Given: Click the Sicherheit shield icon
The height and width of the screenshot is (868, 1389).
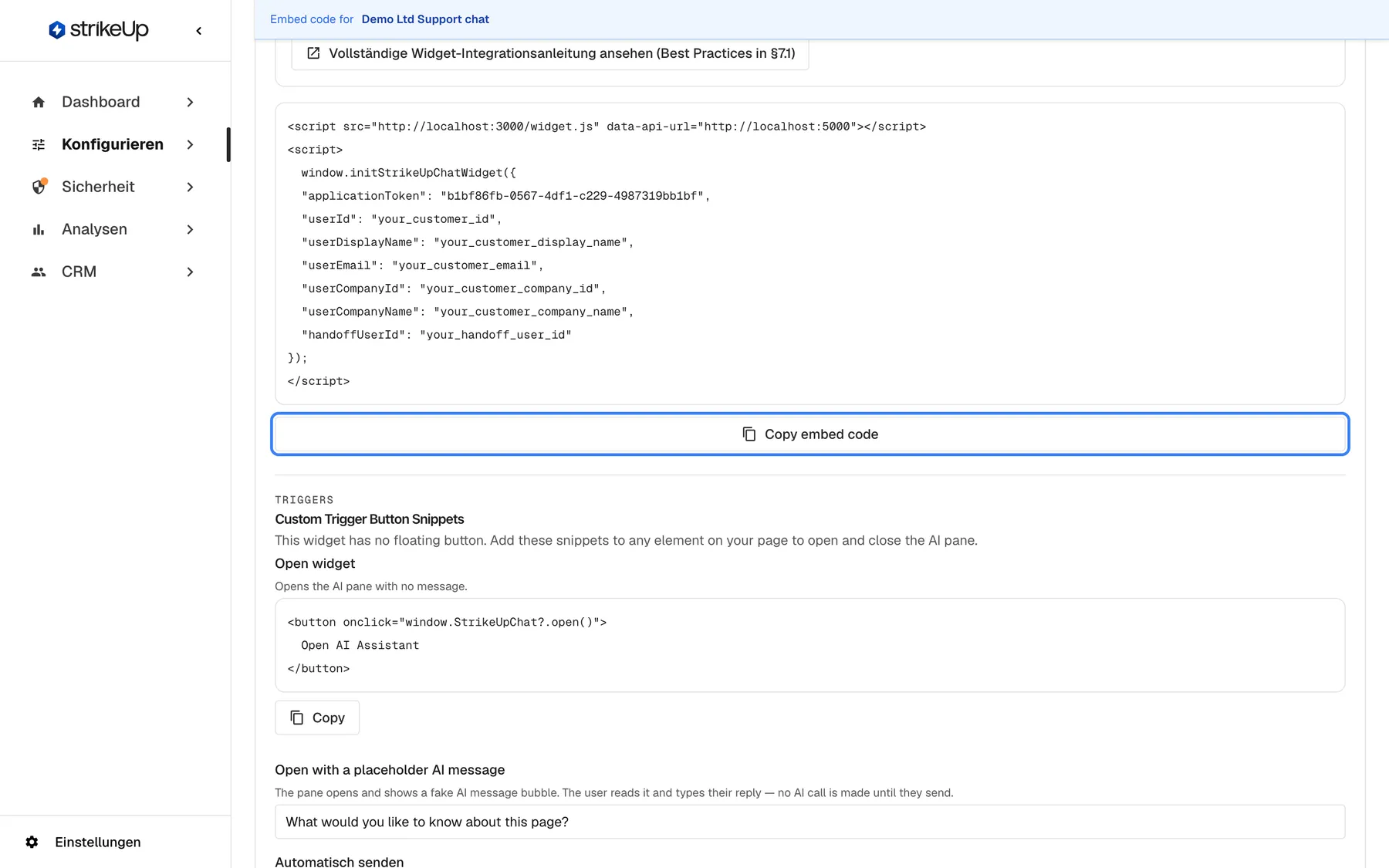Looking at the screenshot, I should click(39, 187).
